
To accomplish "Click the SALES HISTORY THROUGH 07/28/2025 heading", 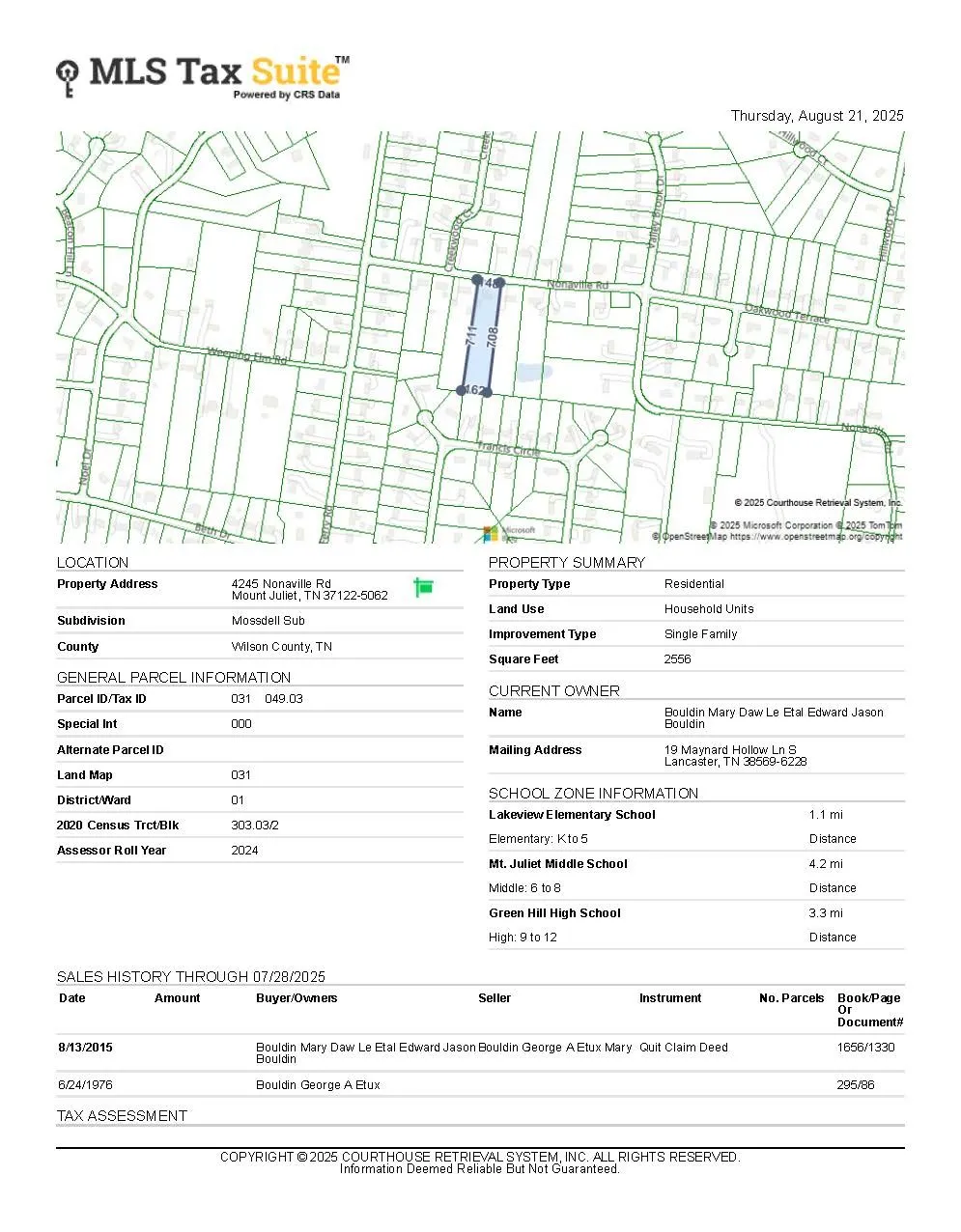I will pyautogui.click(x=191, y=977).
